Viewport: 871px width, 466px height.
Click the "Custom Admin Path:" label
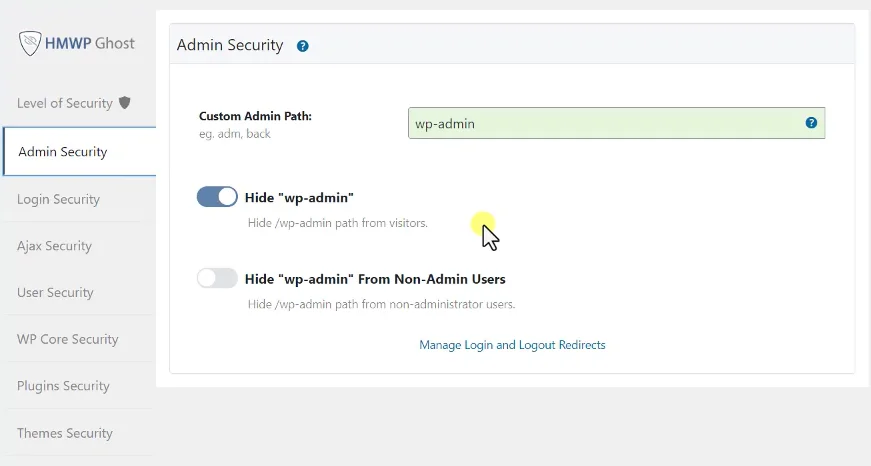[256, 116]
